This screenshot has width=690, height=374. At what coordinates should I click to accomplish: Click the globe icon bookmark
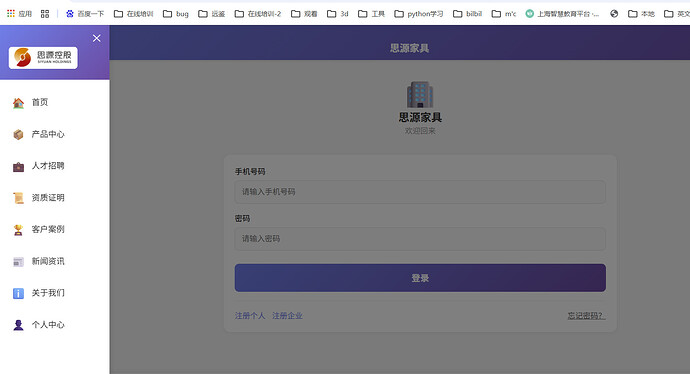(614, 14)
